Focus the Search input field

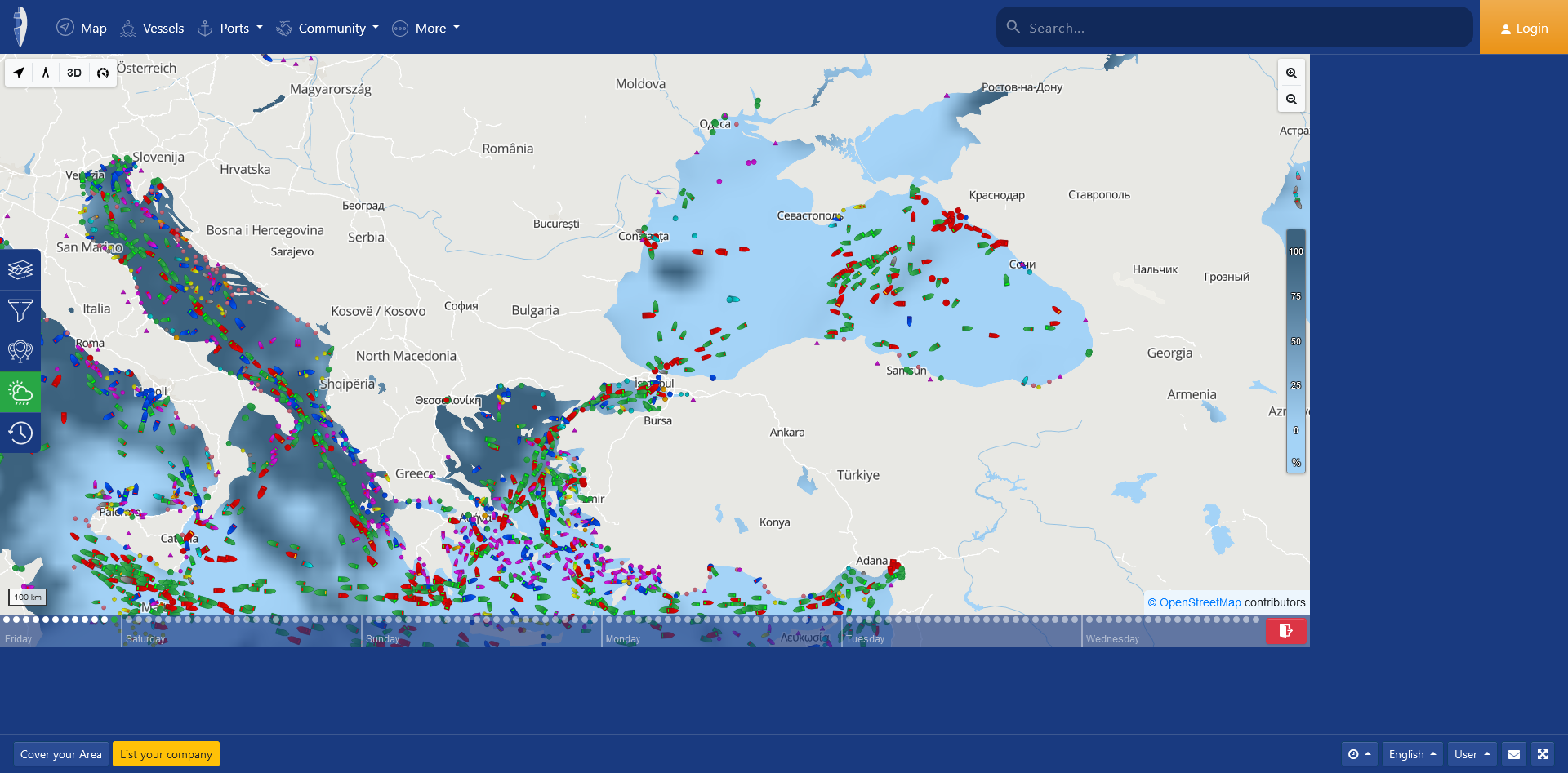(x=1234, y=28)
